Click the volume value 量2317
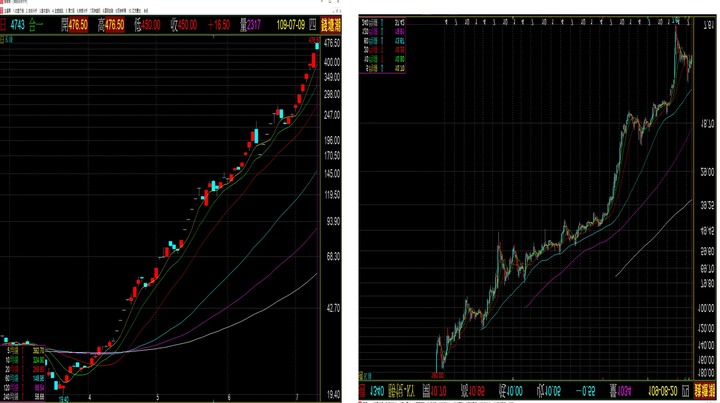Screen dimensions: 720x403 click(250, 25)
